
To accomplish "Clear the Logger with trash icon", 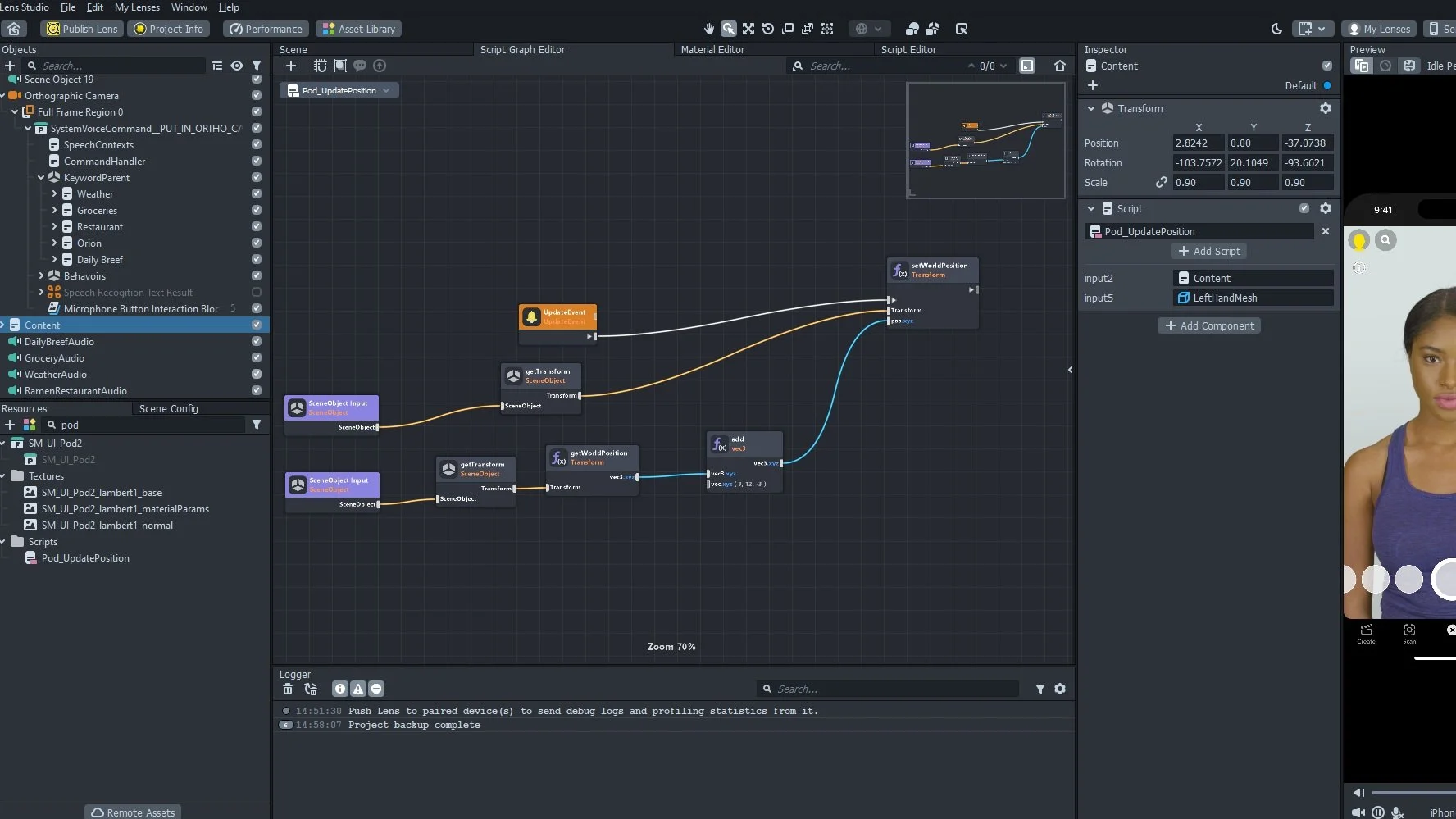I will tap(288, 689).
